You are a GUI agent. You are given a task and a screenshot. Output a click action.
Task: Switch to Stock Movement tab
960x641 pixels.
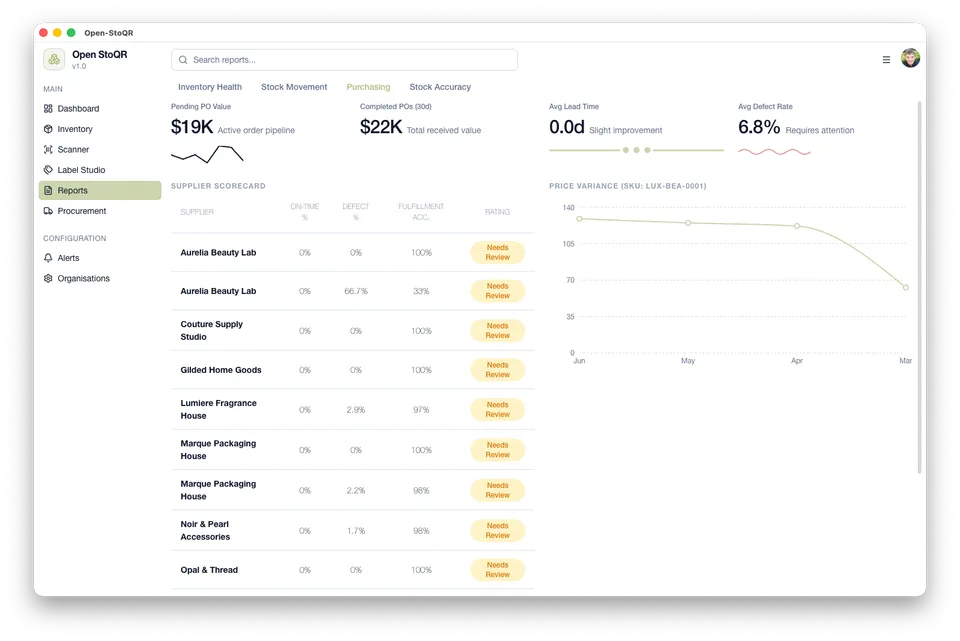pos(294,87)
